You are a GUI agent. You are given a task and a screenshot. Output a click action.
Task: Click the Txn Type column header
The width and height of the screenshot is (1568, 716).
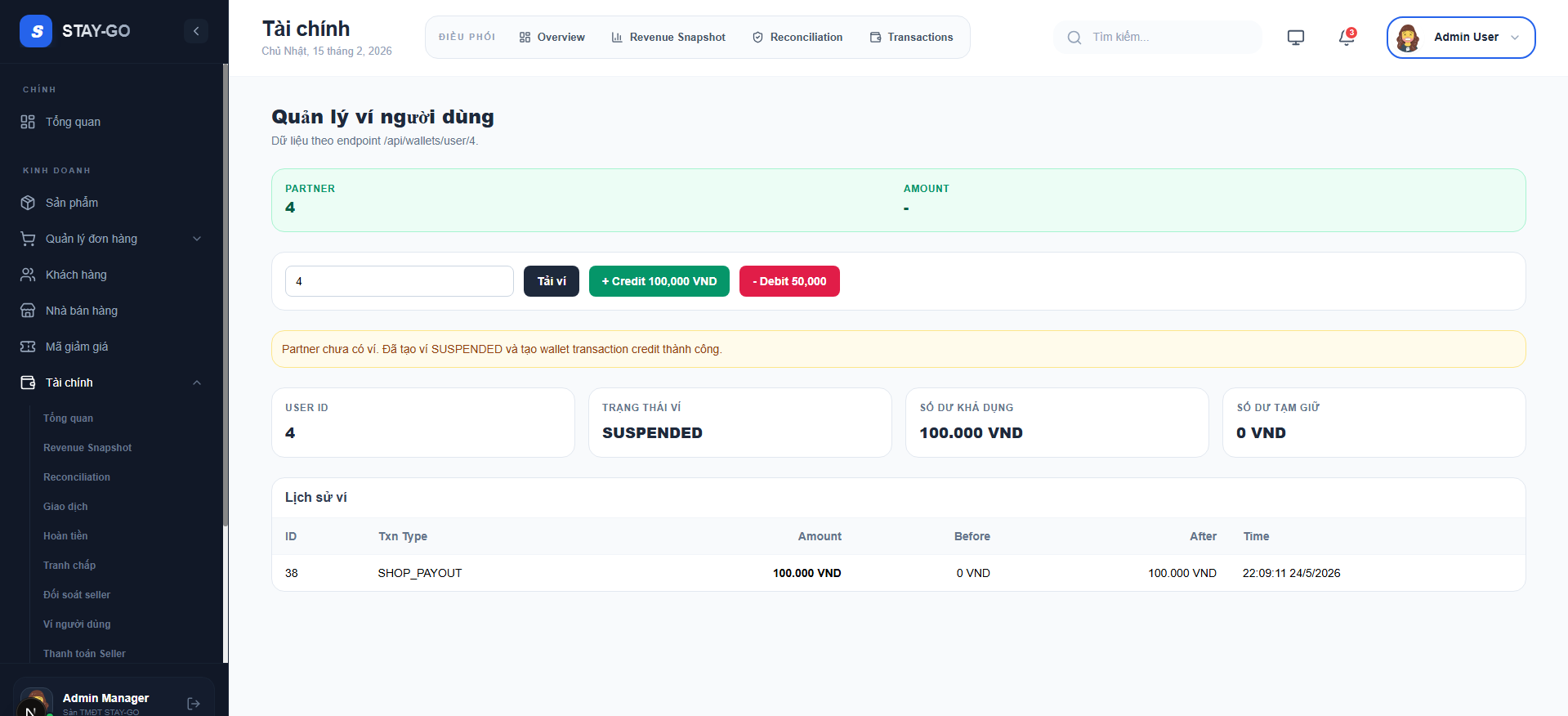tap(403, 536)
